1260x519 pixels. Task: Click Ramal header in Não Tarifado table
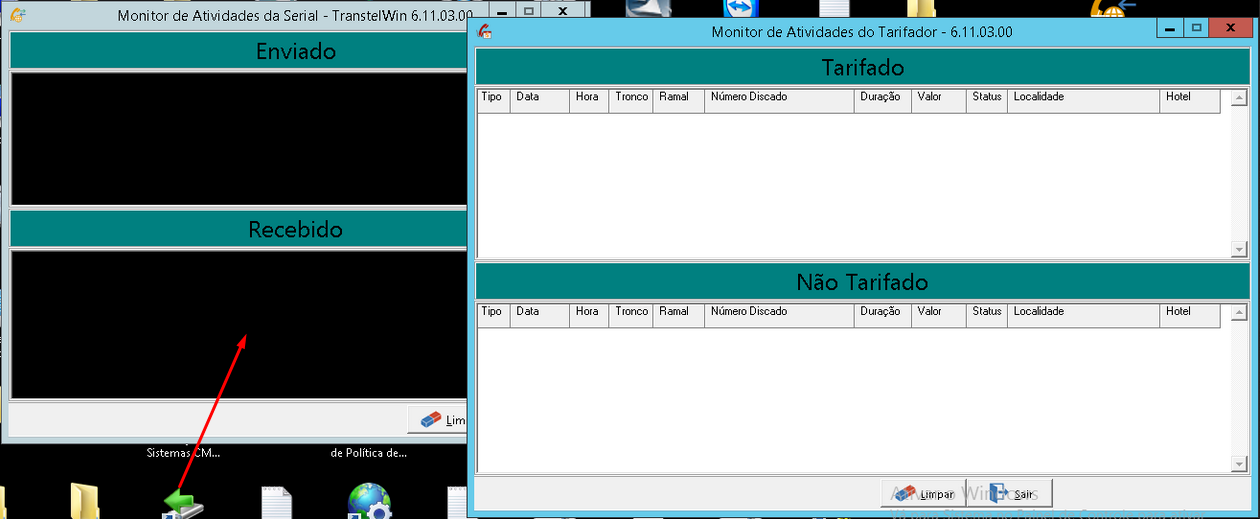(x=679, y=315)
